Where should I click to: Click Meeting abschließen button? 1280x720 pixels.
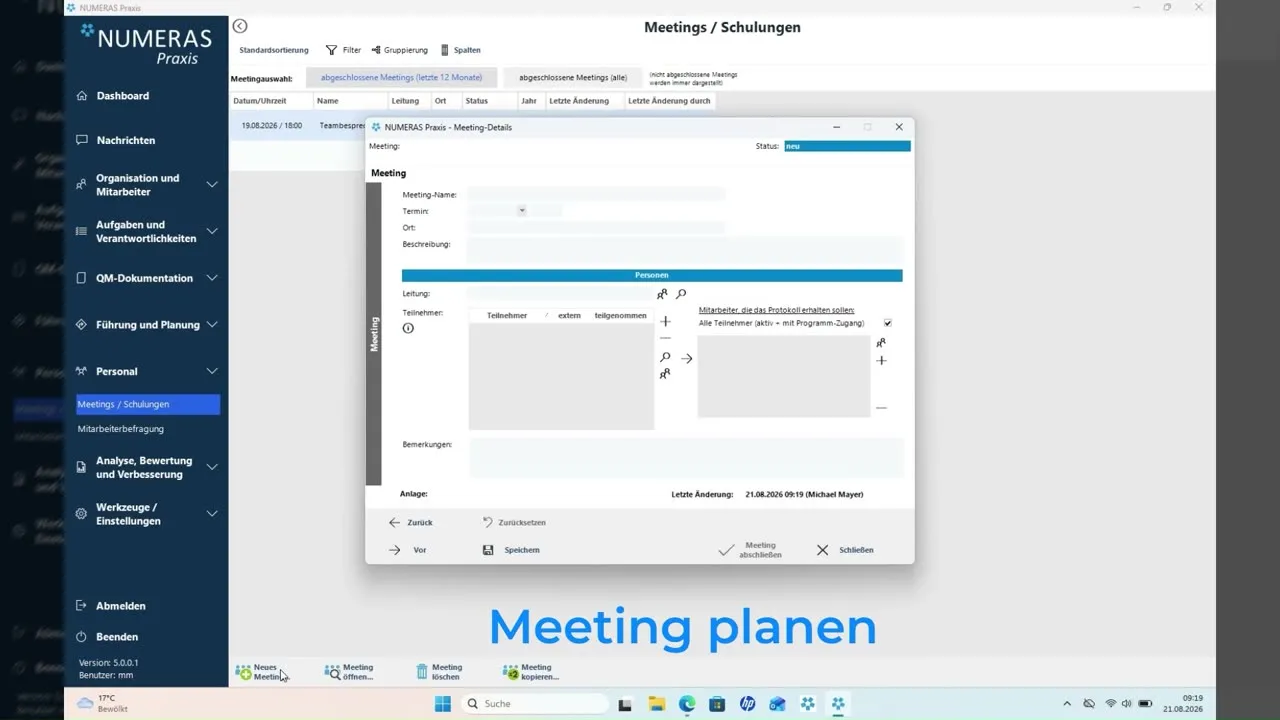coord(750,550)
